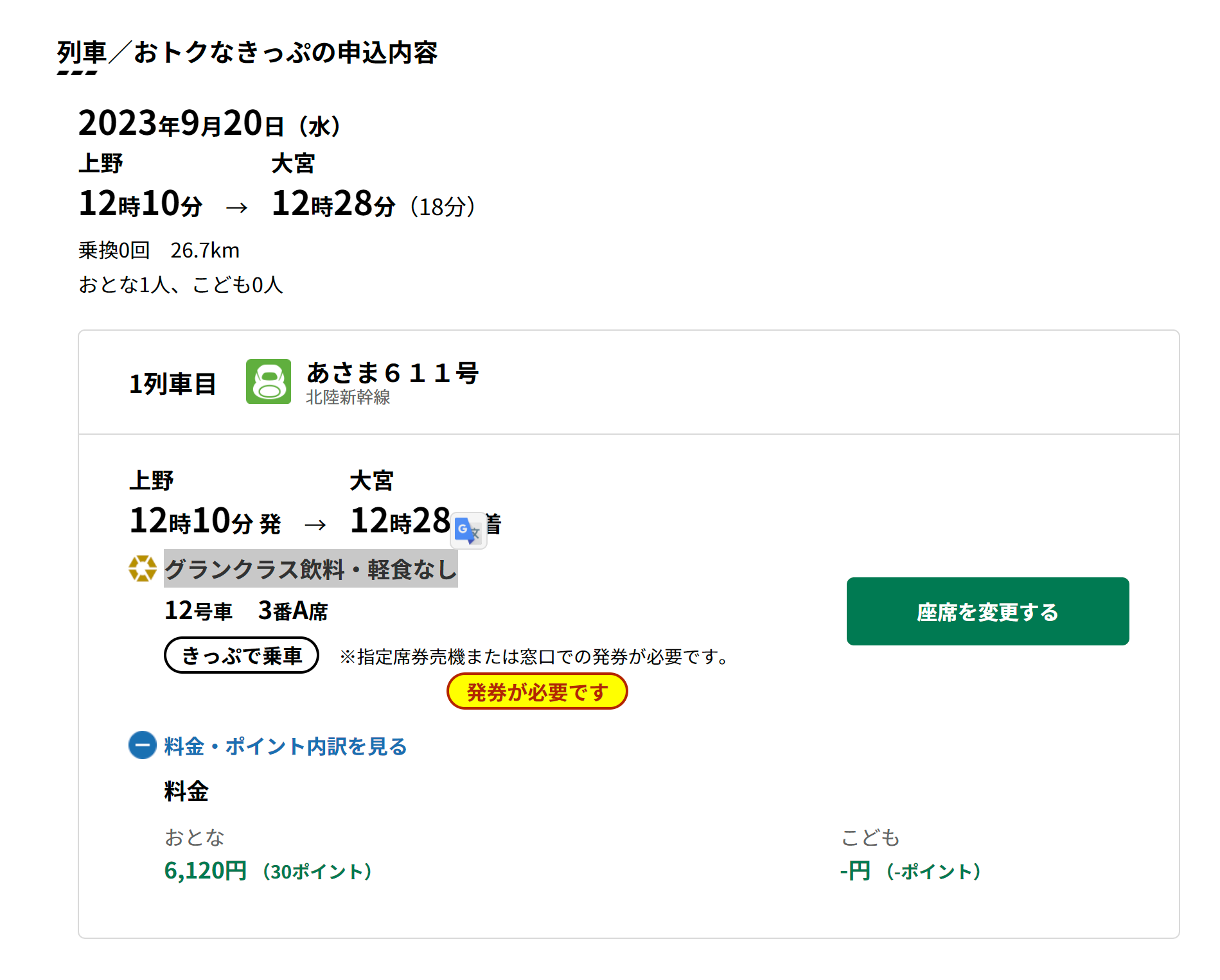Click the seat info 12号車 3番A席
Screen dimensions: 1220x980
(x=246, y=611)
